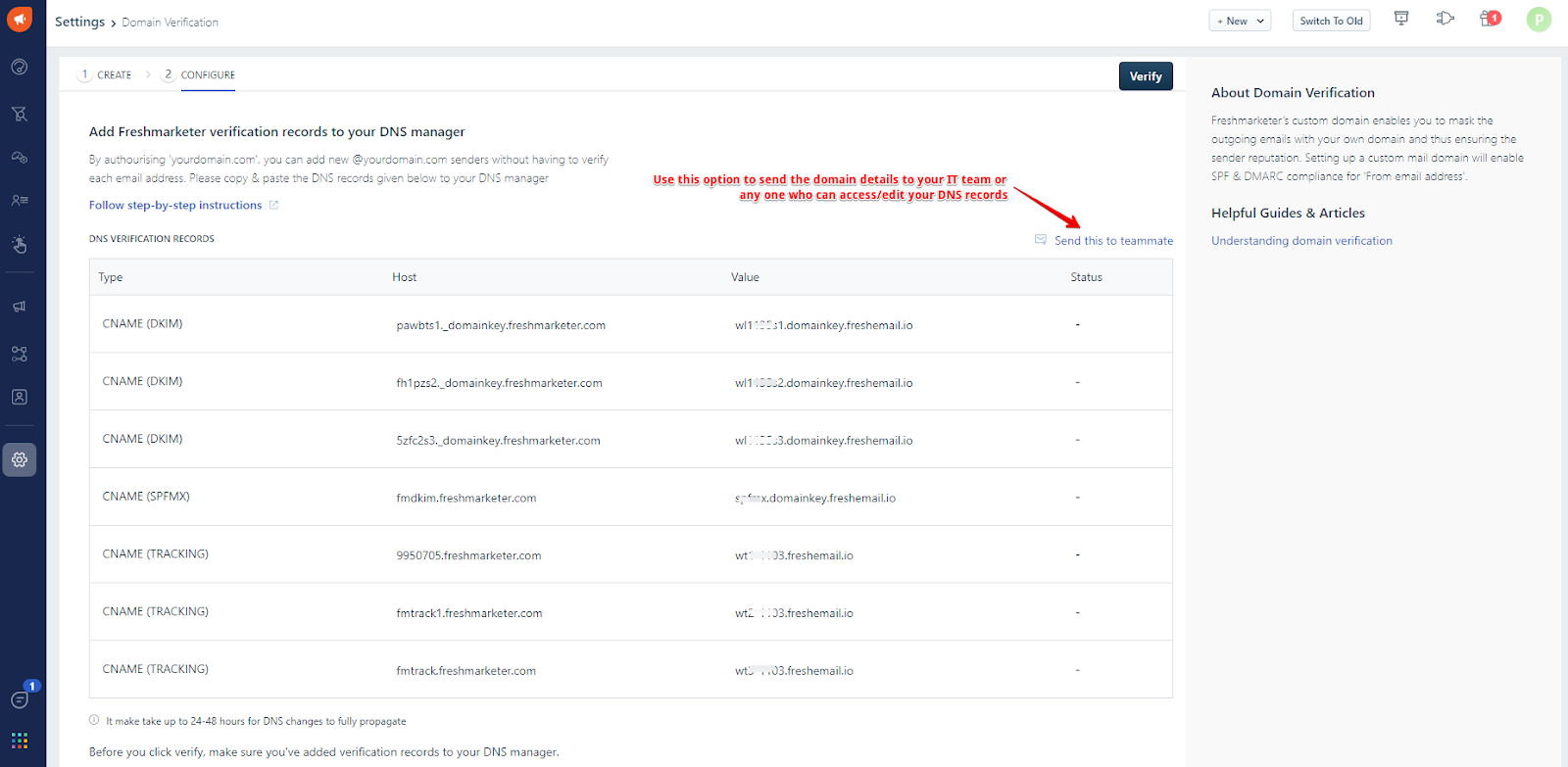Click external-link icon after step-by-step instructions

pyautogui.click(x=274, y=205)
